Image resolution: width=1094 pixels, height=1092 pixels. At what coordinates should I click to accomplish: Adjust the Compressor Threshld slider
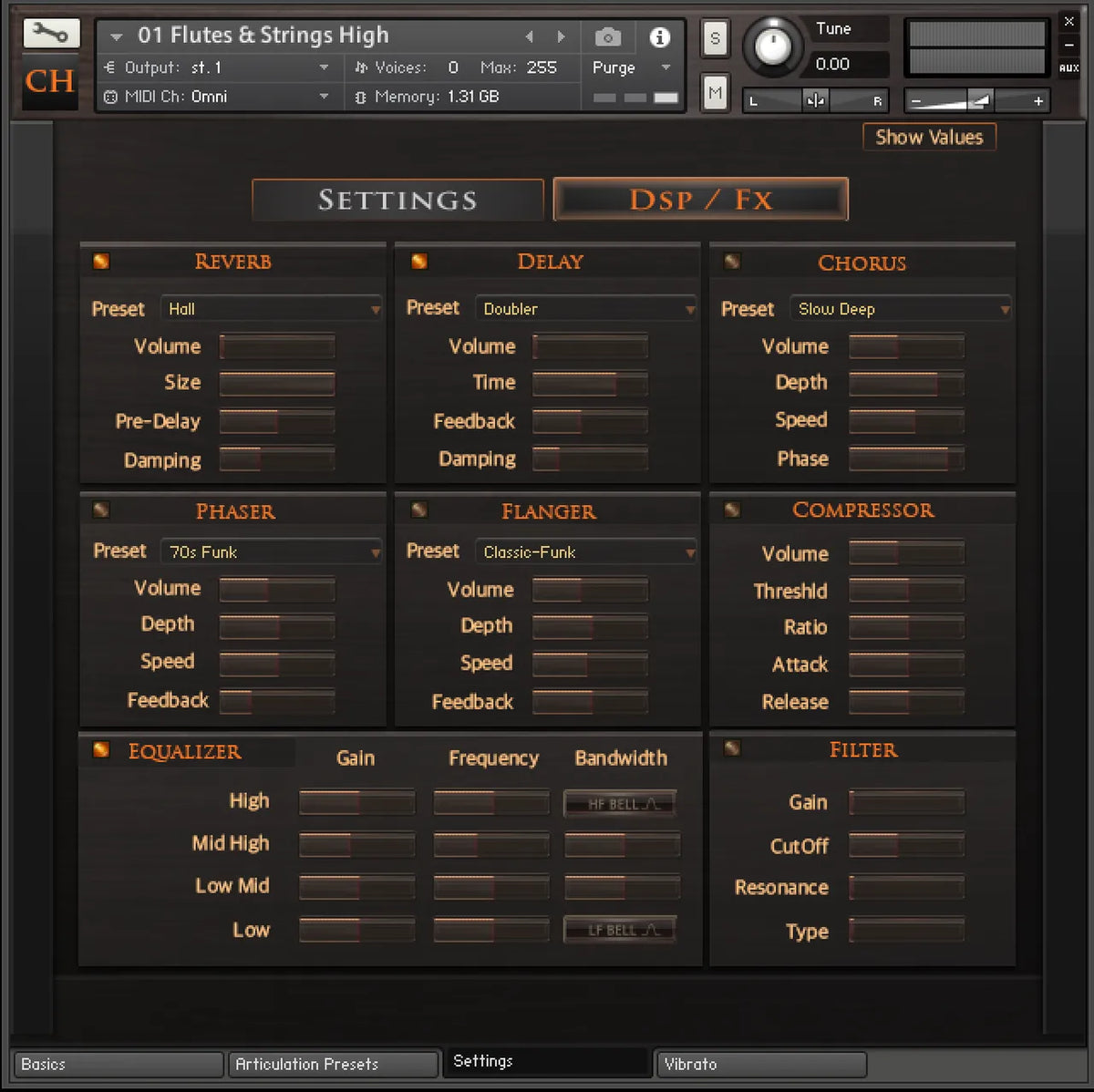906,591
